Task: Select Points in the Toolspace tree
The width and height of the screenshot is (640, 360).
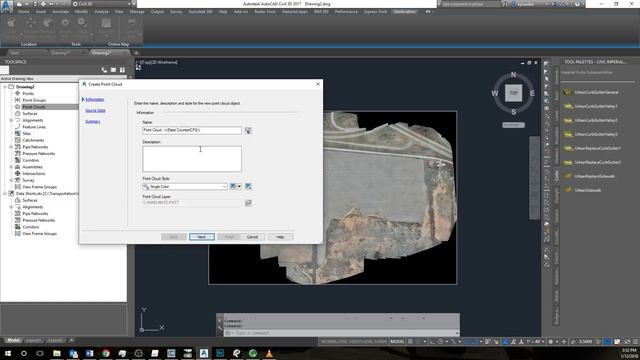Action: 28,93
